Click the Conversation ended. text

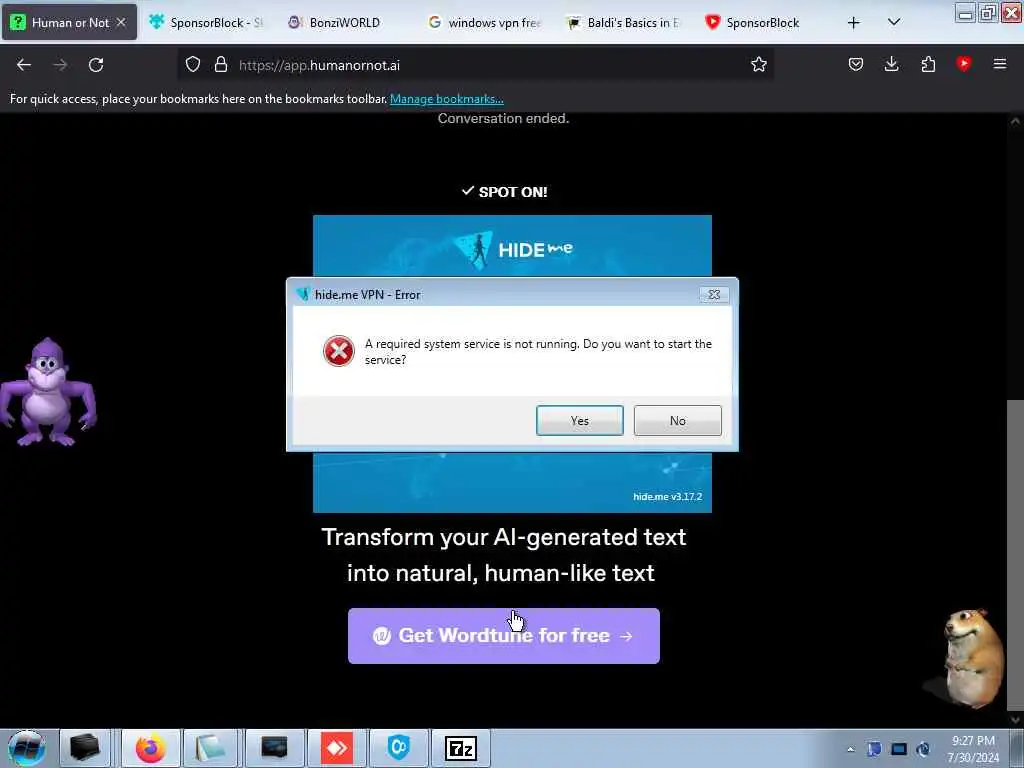click(504, 118)
